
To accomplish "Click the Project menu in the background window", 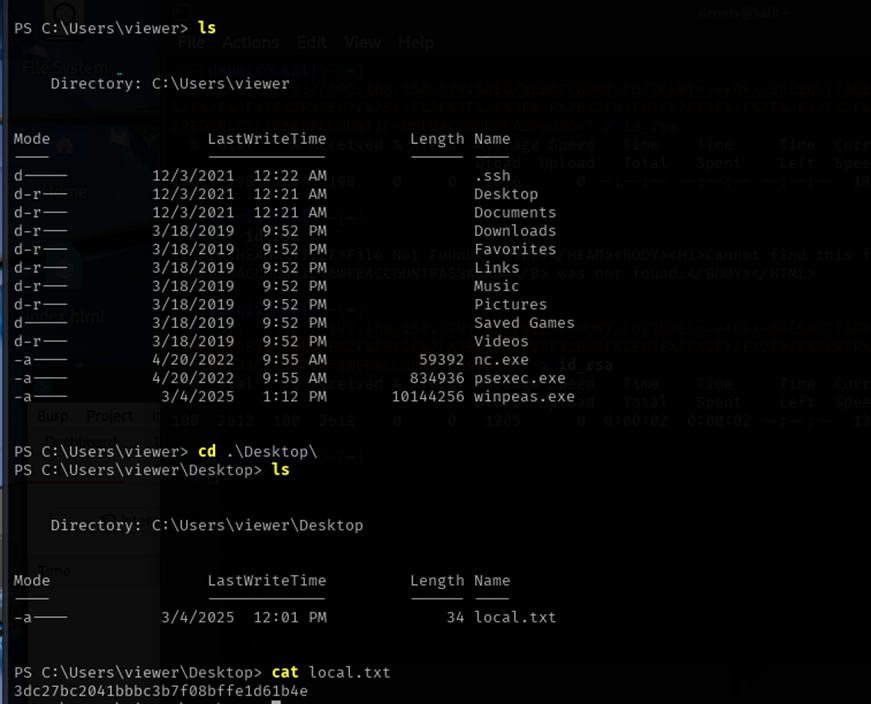I will tap(109, 416).
